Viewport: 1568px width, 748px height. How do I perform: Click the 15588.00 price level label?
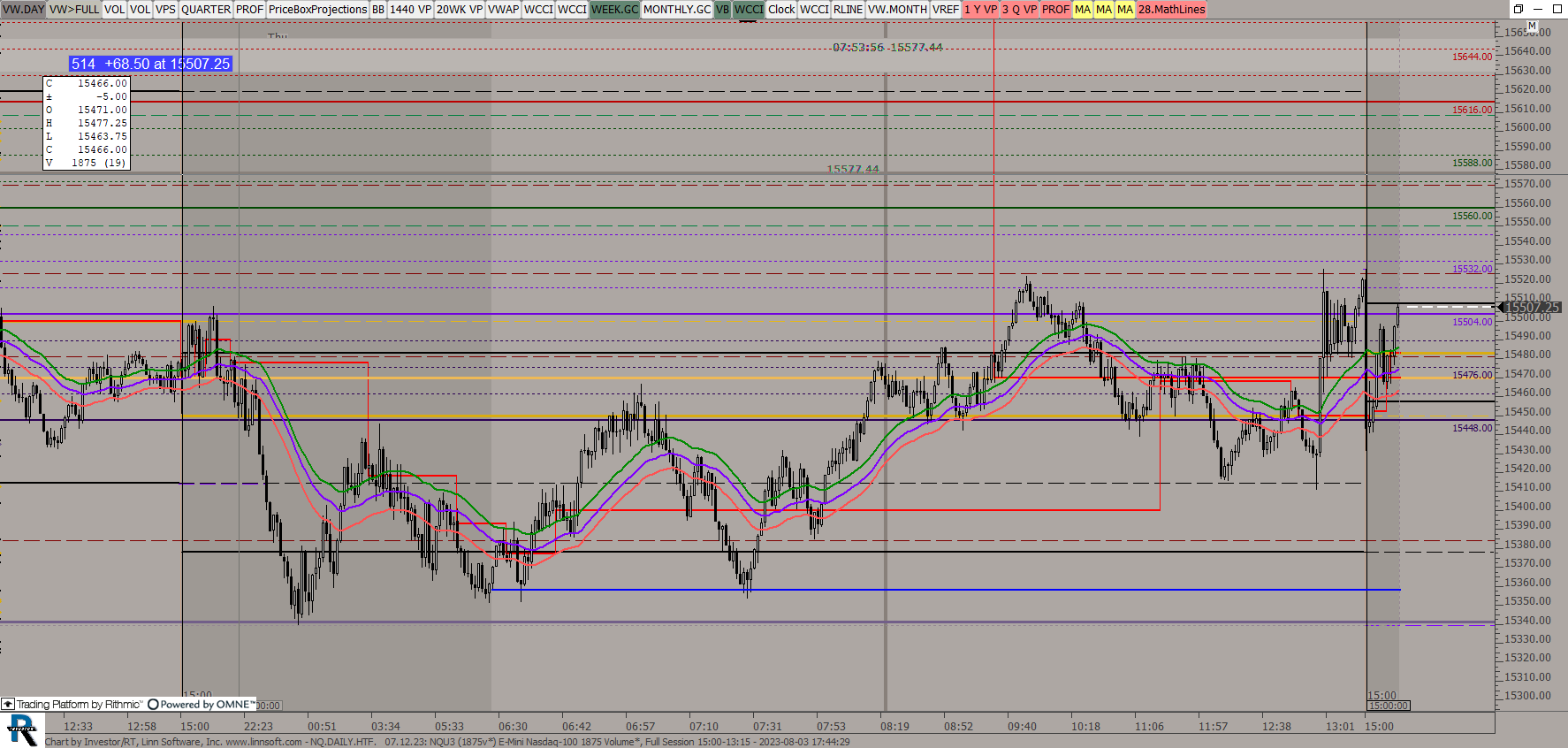pos(1472,163)
